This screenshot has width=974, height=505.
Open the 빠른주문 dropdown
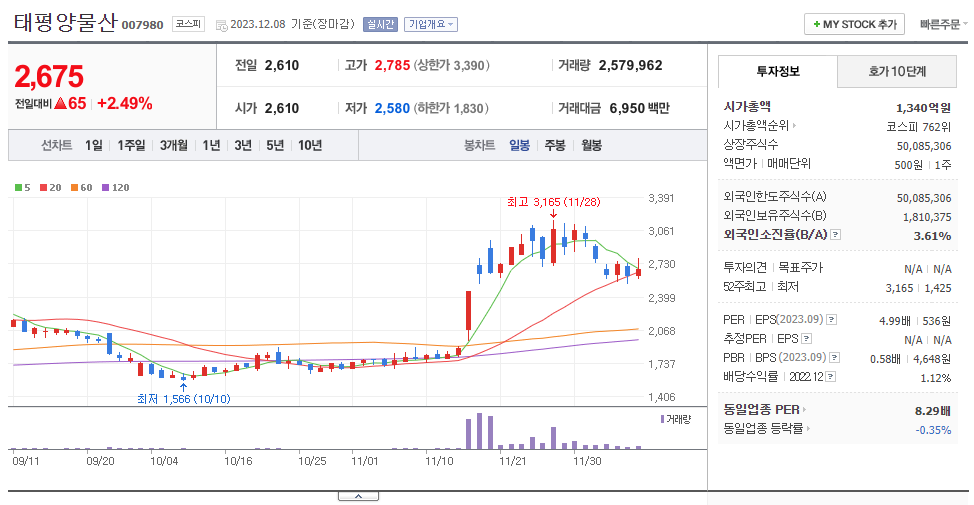pos(944,24)
